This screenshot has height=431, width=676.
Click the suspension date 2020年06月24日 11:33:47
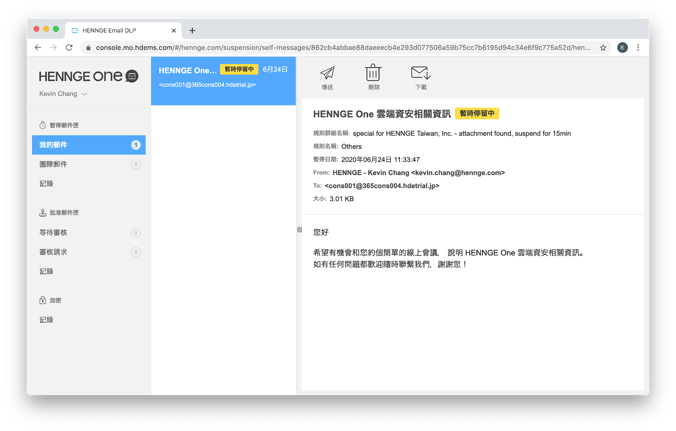(x=380, y=159)
